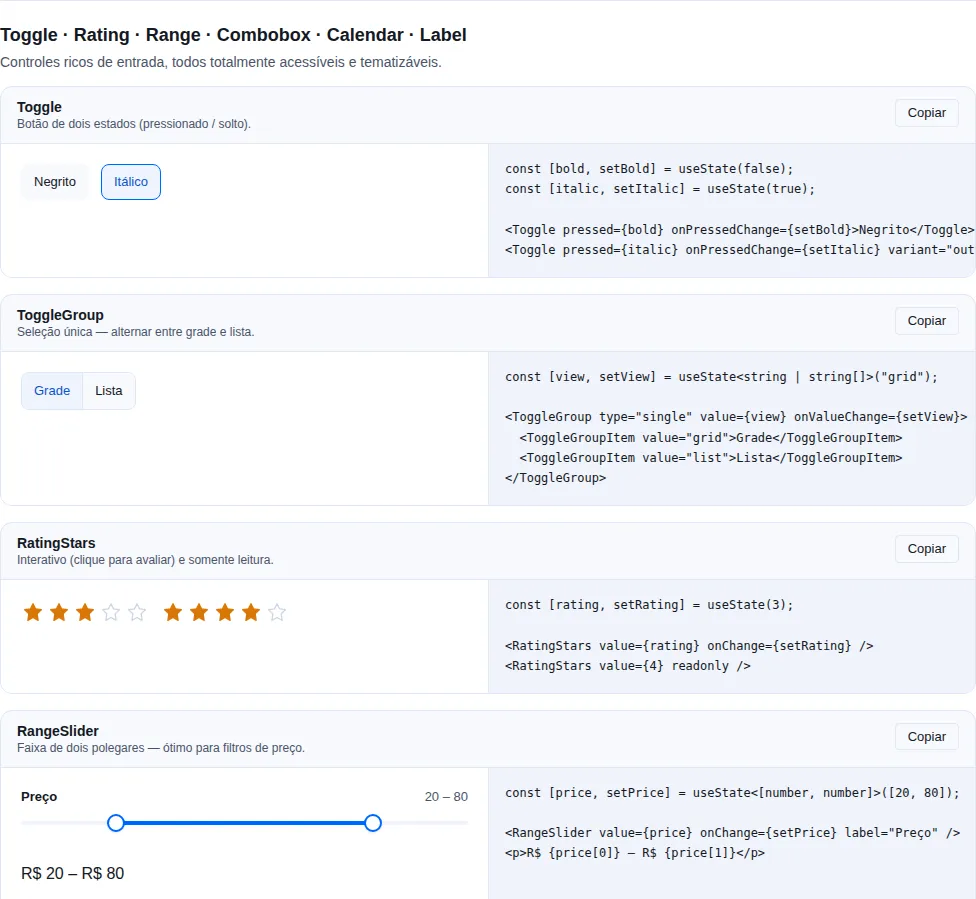This screenshot has height=899, width=976.
Task: Click the third filled star in the interactive rating
Action: (85, 613)
